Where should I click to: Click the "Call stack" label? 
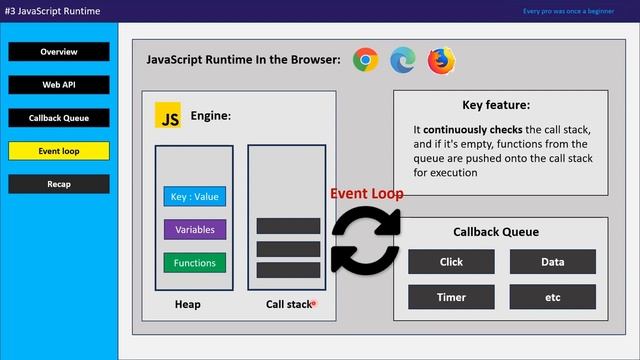click(289, 304)
